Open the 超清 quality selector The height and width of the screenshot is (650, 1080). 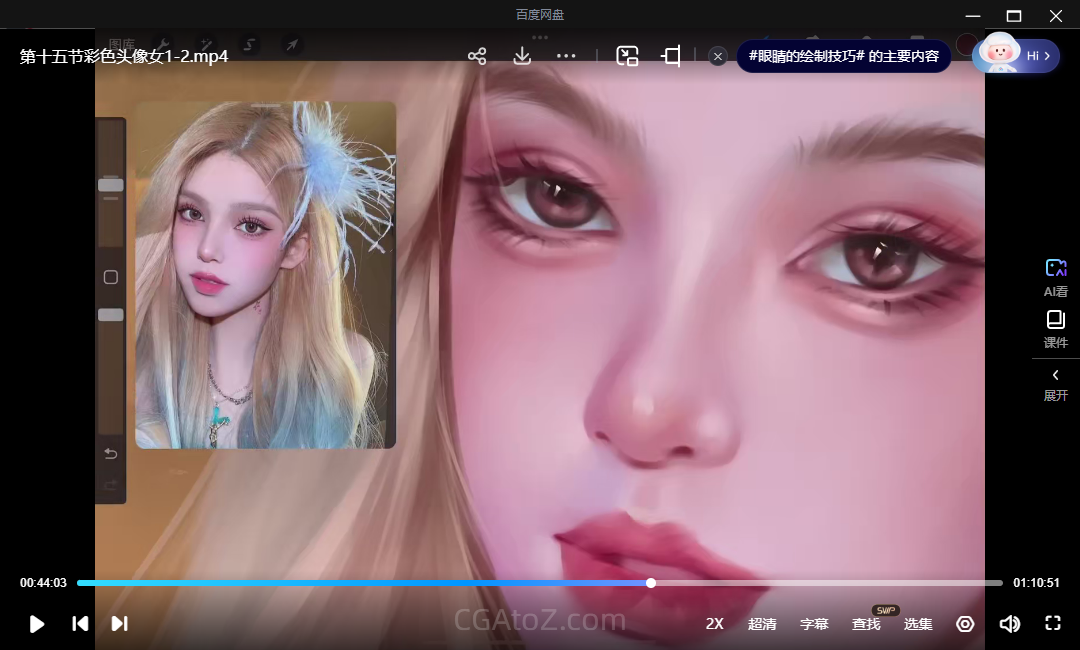[x=762, y=624]
